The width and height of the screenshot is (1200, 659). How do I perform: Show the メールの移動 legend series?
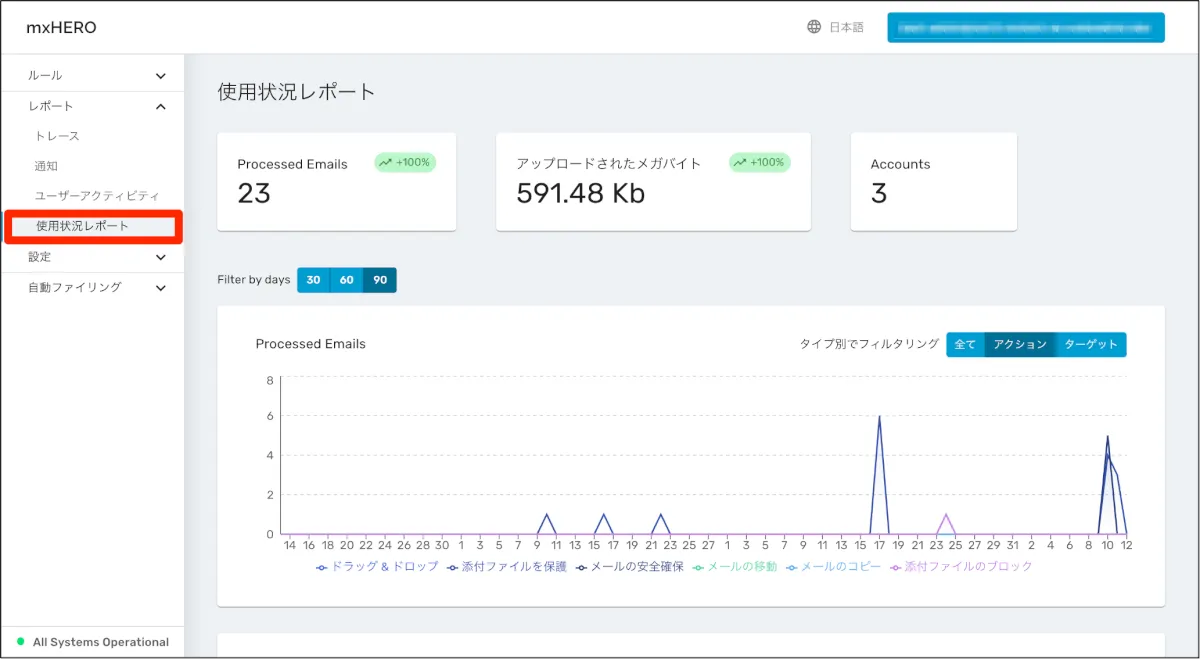[734, 567]
